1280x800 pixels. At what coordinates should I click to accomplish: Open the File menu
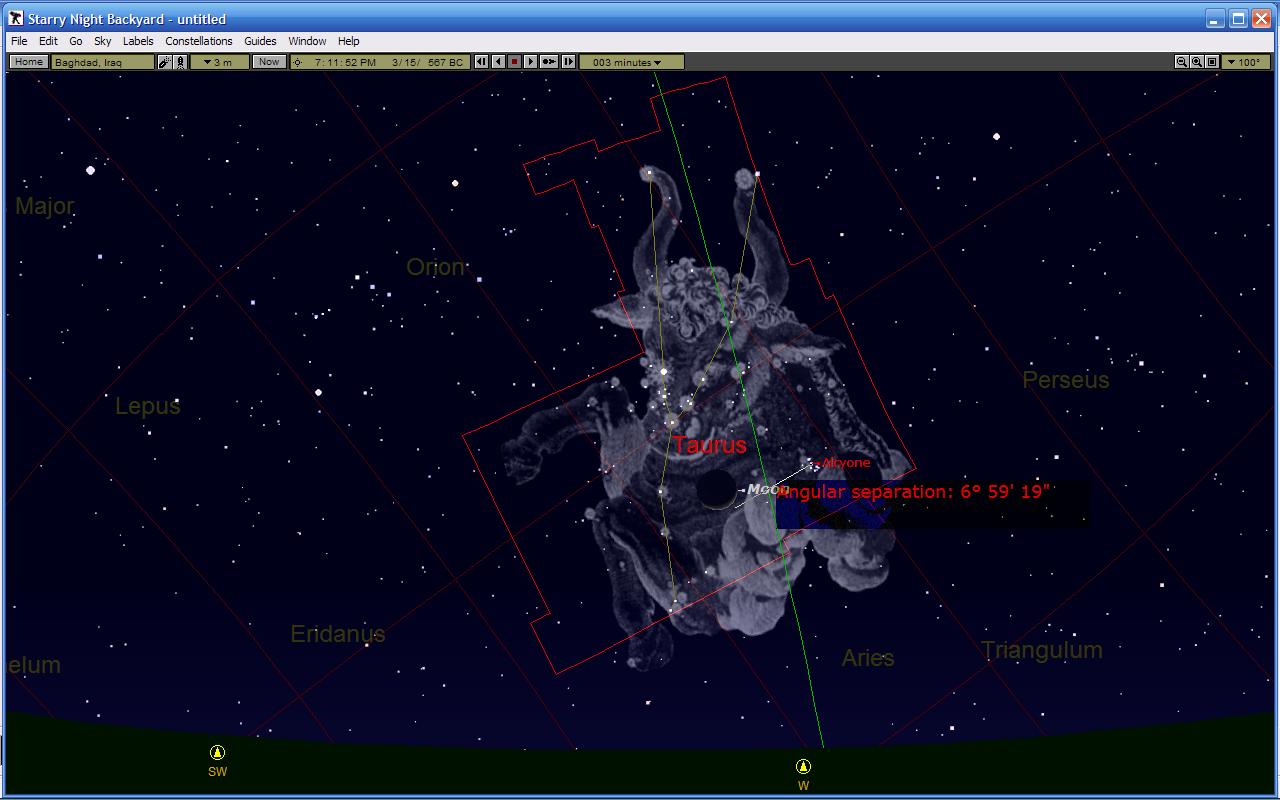pos(19,41)
